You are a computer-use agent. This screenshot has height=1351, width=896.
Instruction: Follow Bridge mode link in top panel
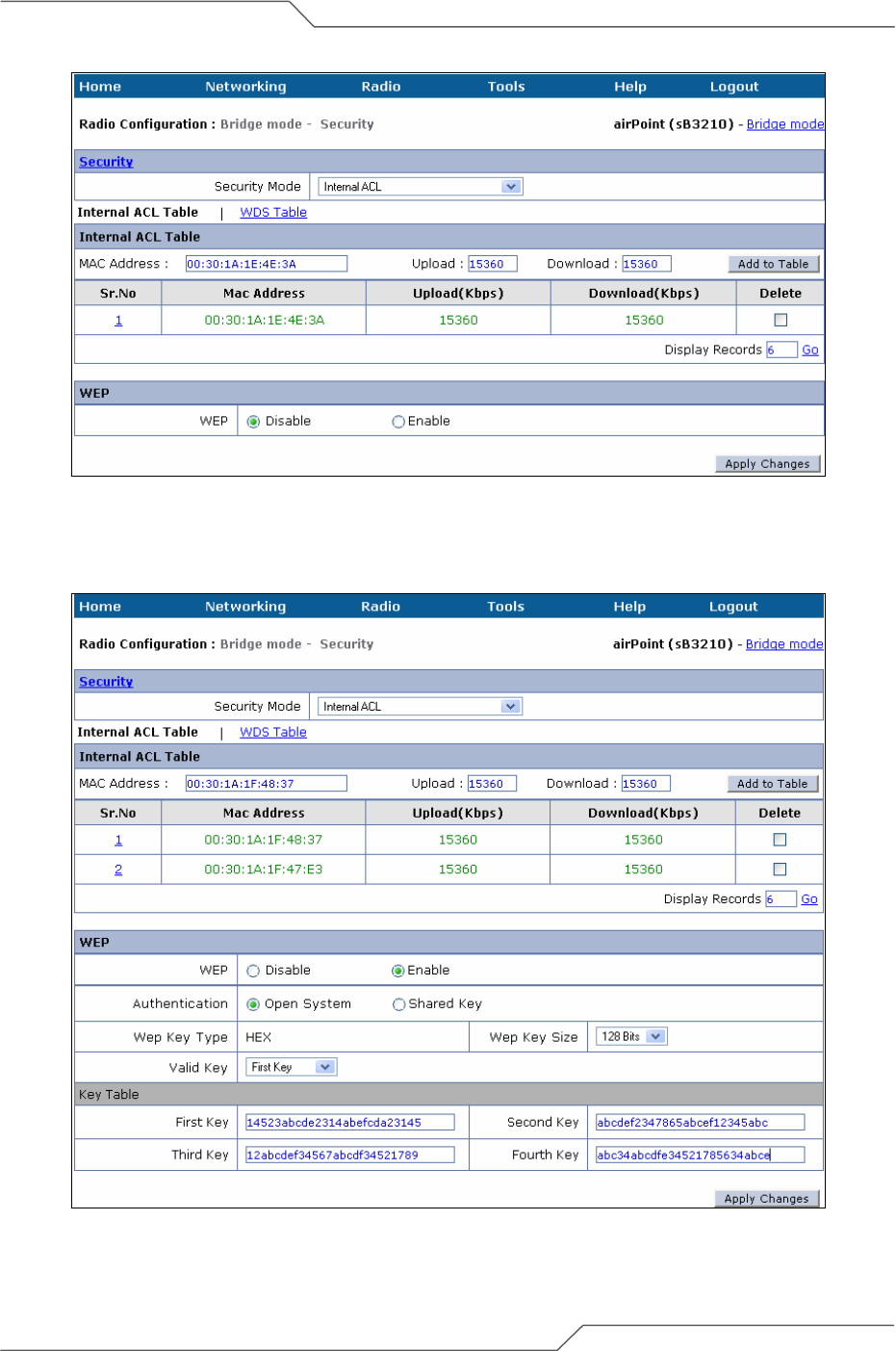pos(785,124)
